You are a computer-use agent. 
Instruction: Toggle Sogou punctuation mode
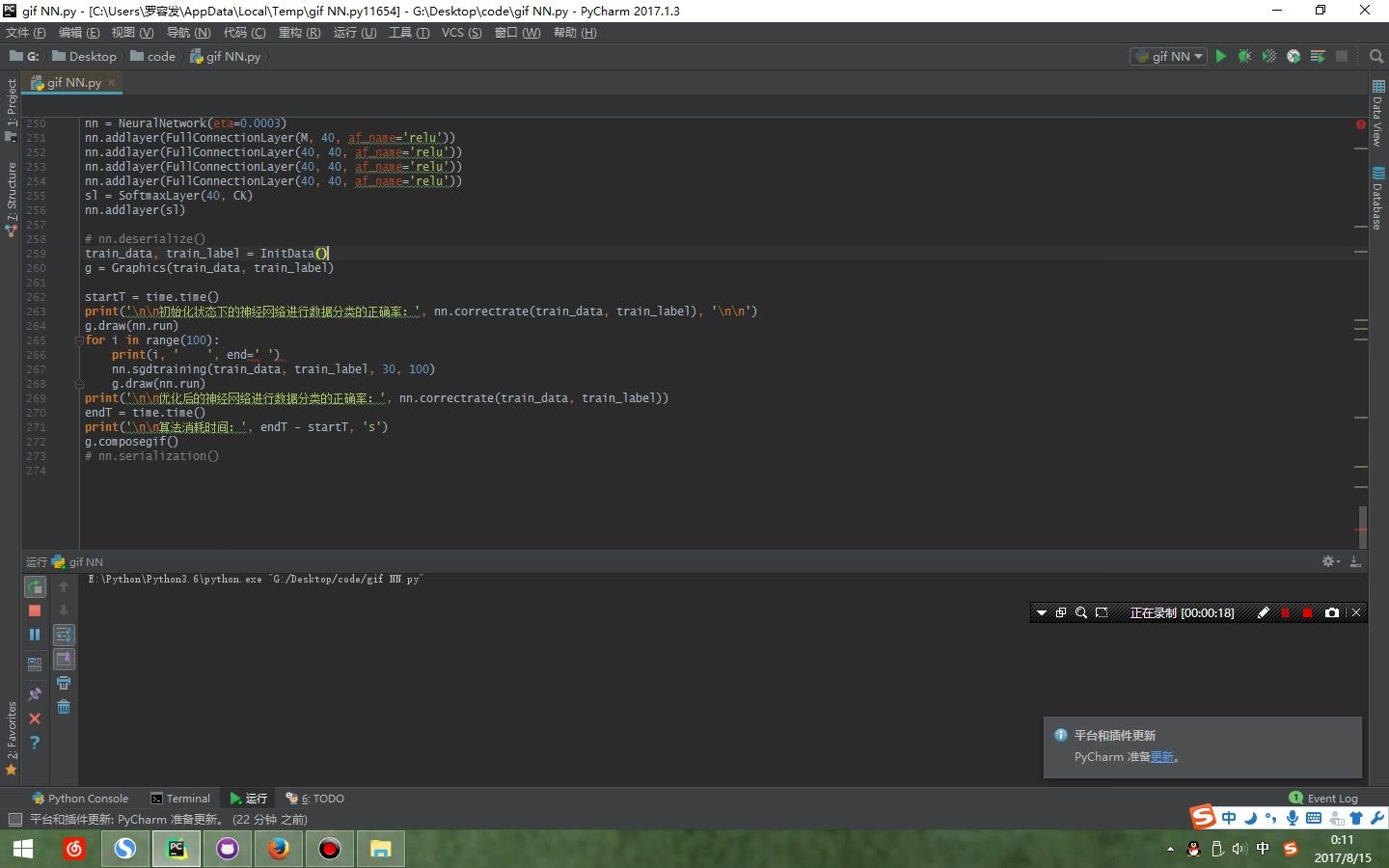pos(1271,818)
